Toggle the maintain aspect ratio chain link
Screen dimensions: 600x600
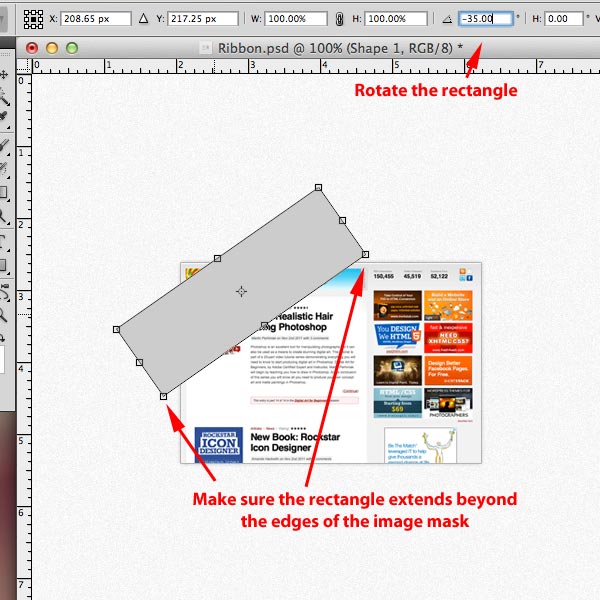[x=339, y=19]
